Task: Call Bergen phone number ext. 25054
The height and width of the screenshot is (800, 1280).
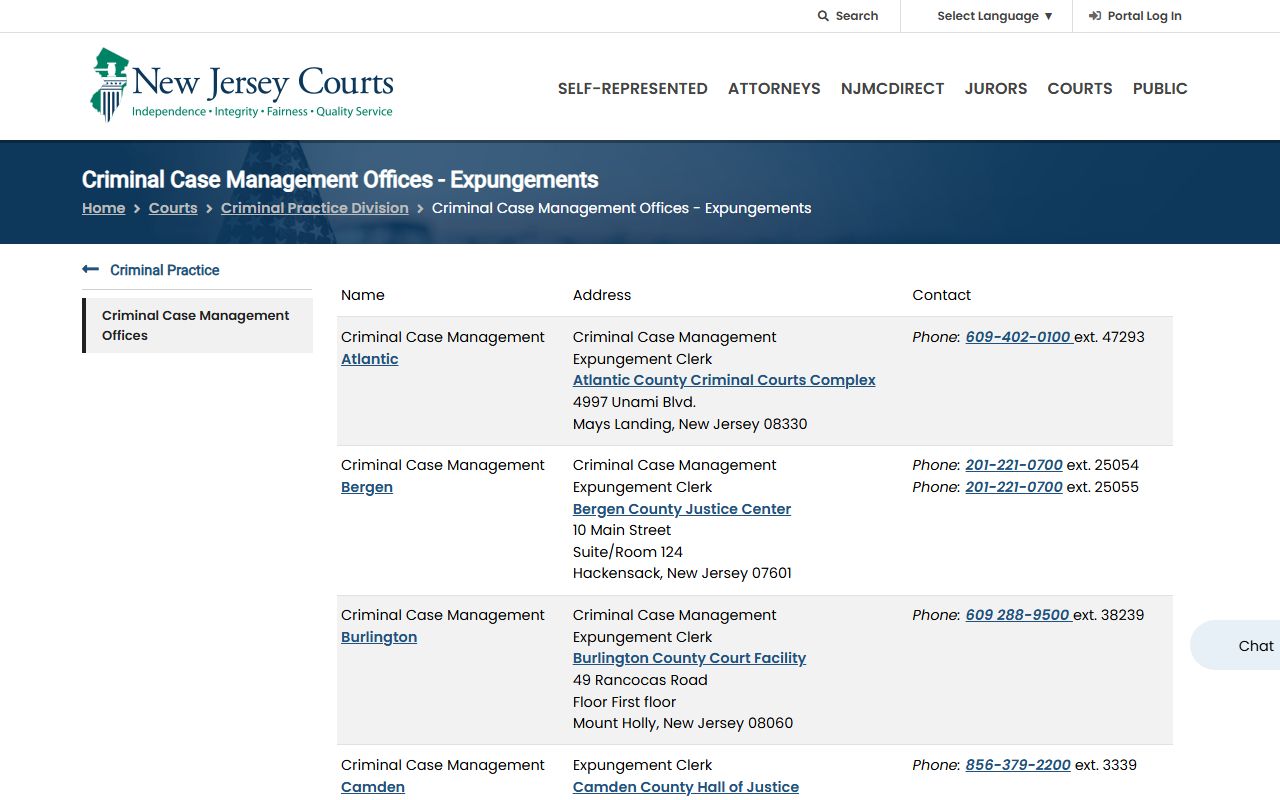Action: 1014,465
